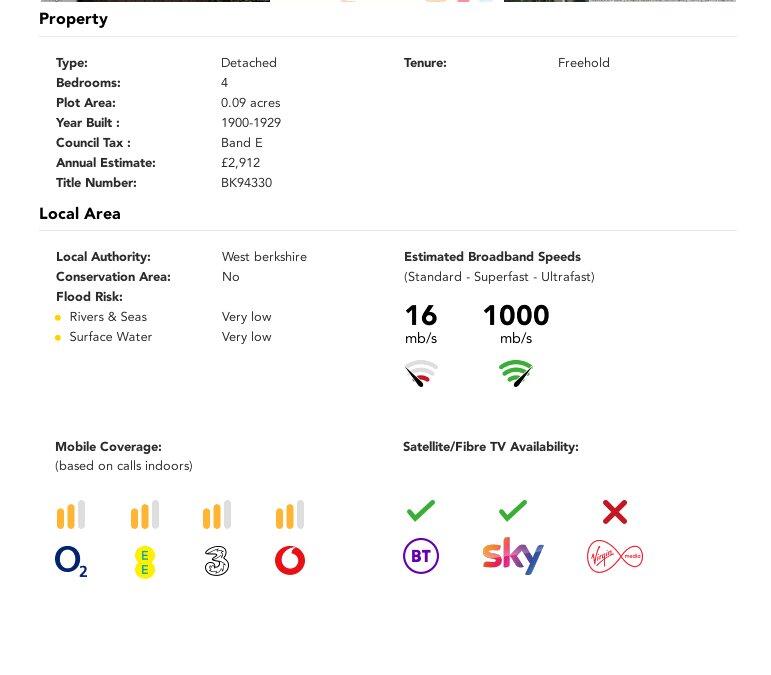Click the Rivers & Seas flood risk item
The image size is (771, 675).
click(108, 317)
